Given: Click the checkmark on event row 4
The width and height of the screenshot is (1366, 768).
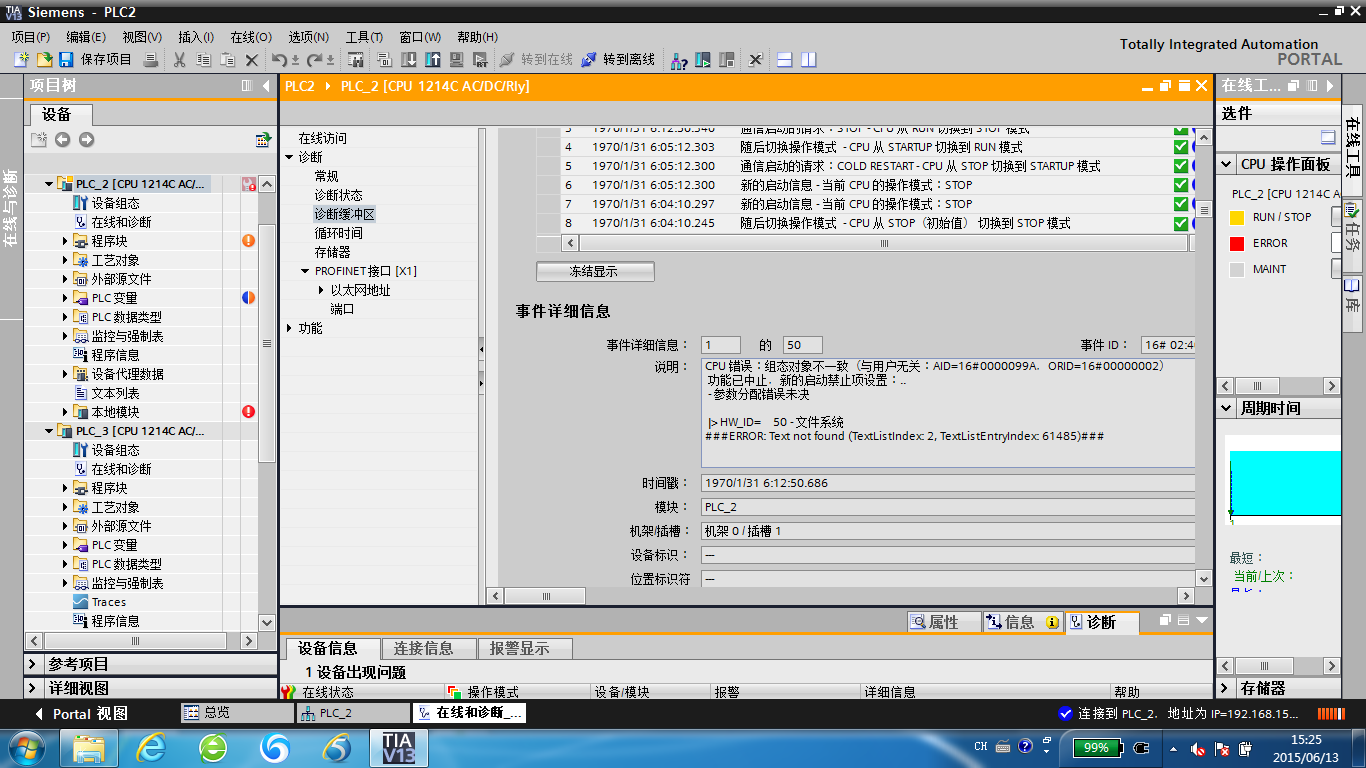Looking at the screenshot, I should tap(1181, 147).
